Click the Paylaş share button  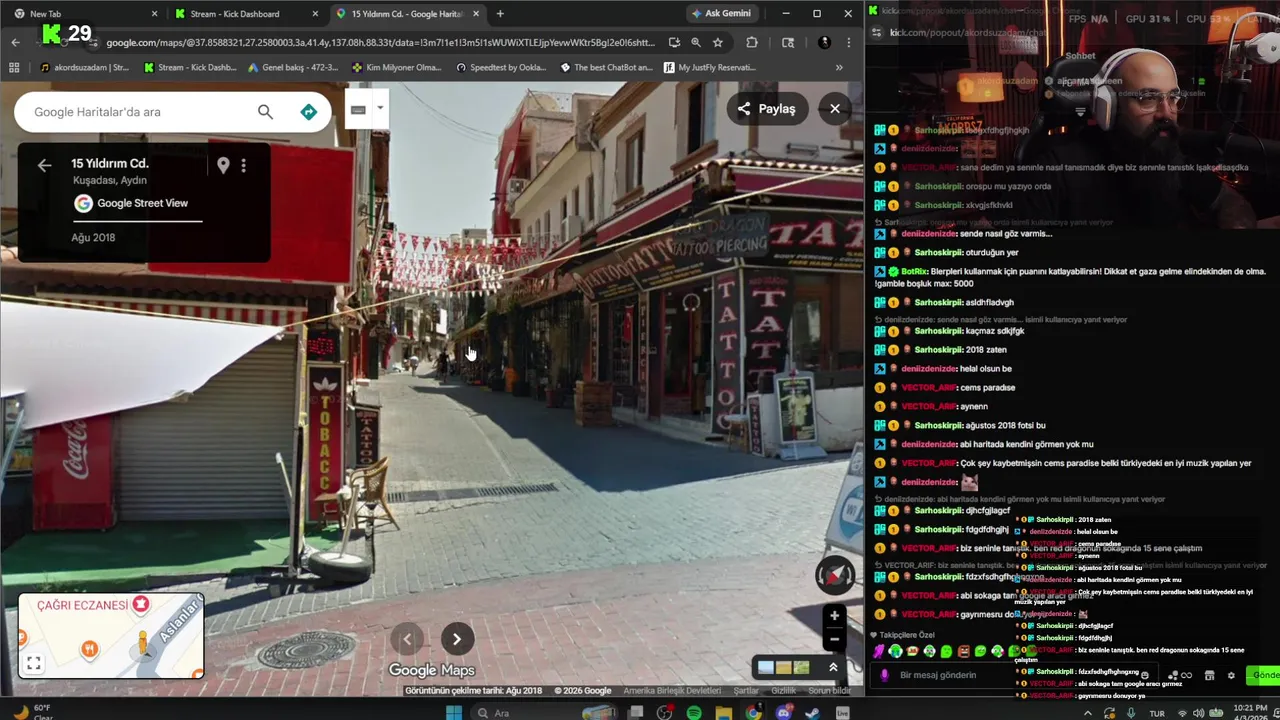[767, 108]
